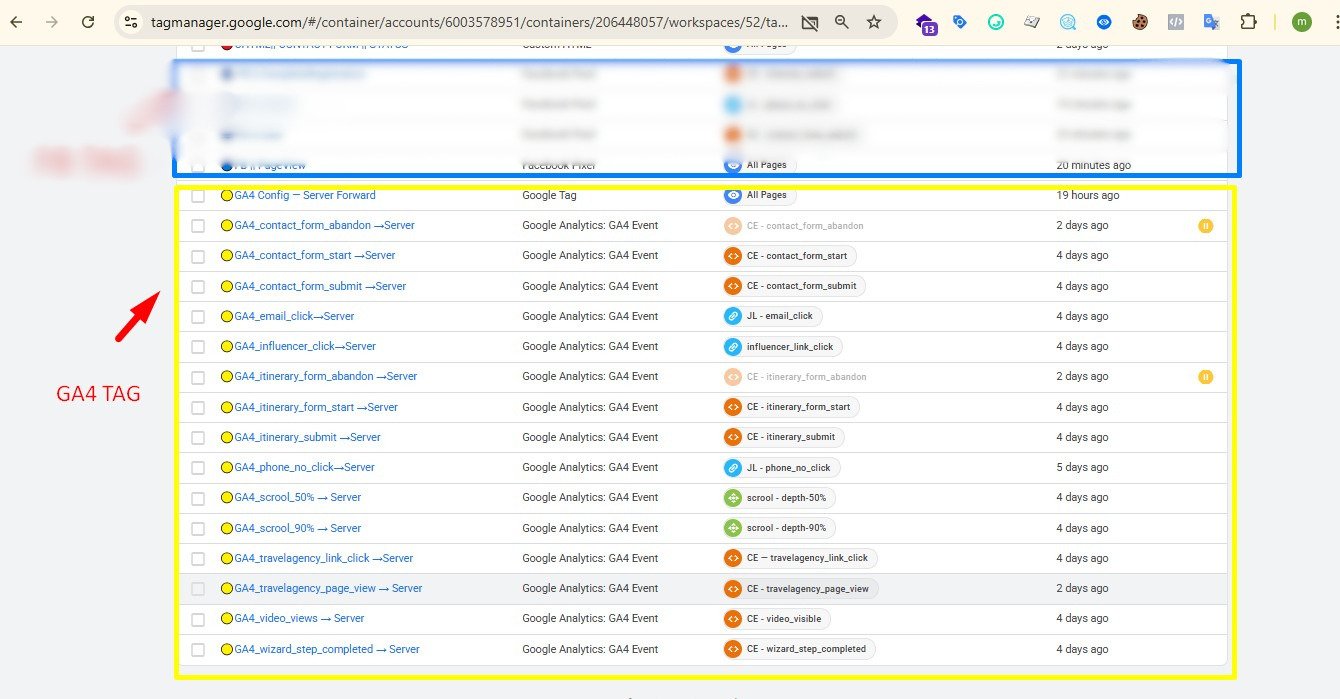Viewport: 1340px width, 699px height.
Task: Click the paused icon on GA4_itinerary_form_abandon row
Action: click(x=1205, y=377)
